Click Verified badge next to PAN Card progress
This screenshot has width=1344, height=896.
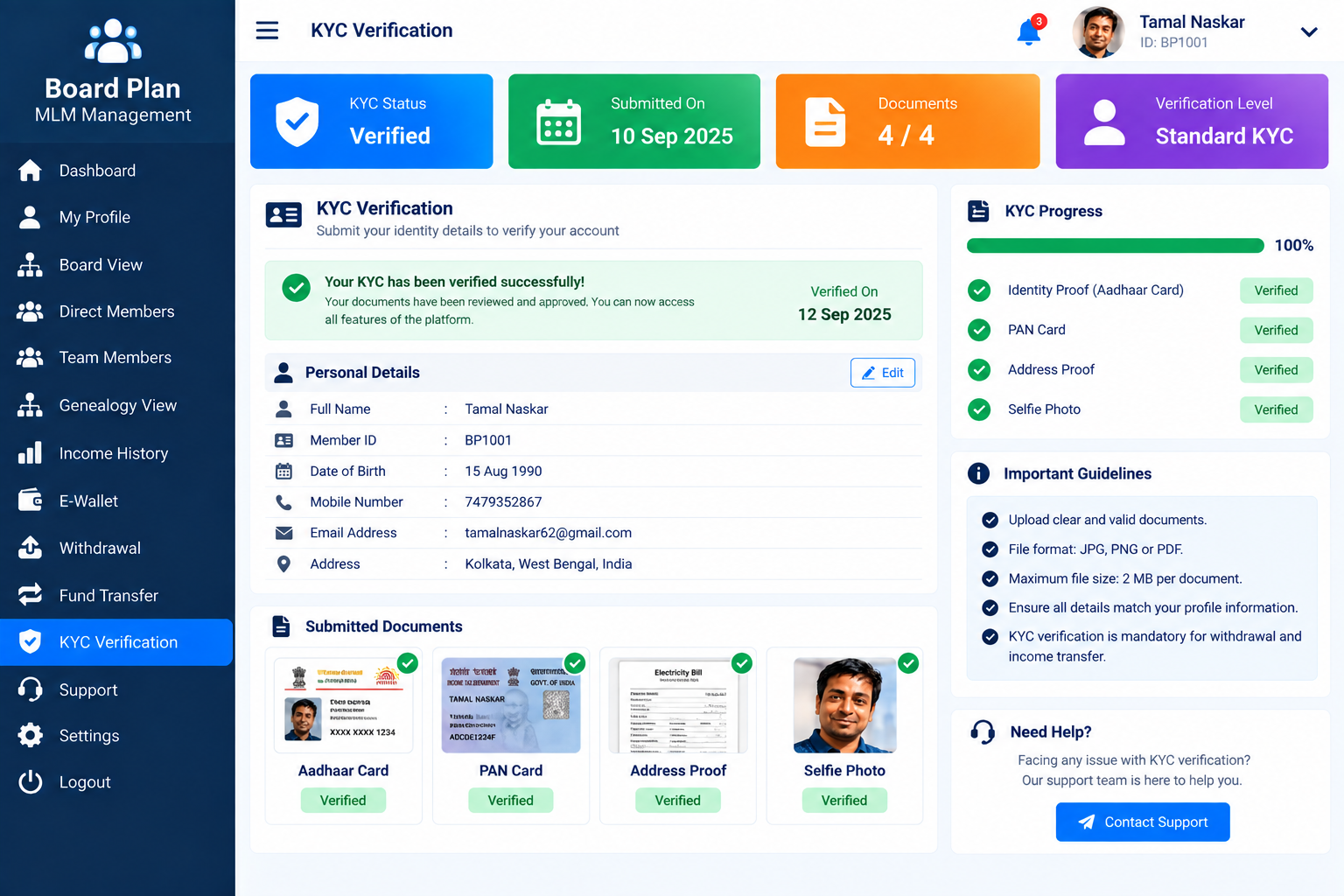1276,330
